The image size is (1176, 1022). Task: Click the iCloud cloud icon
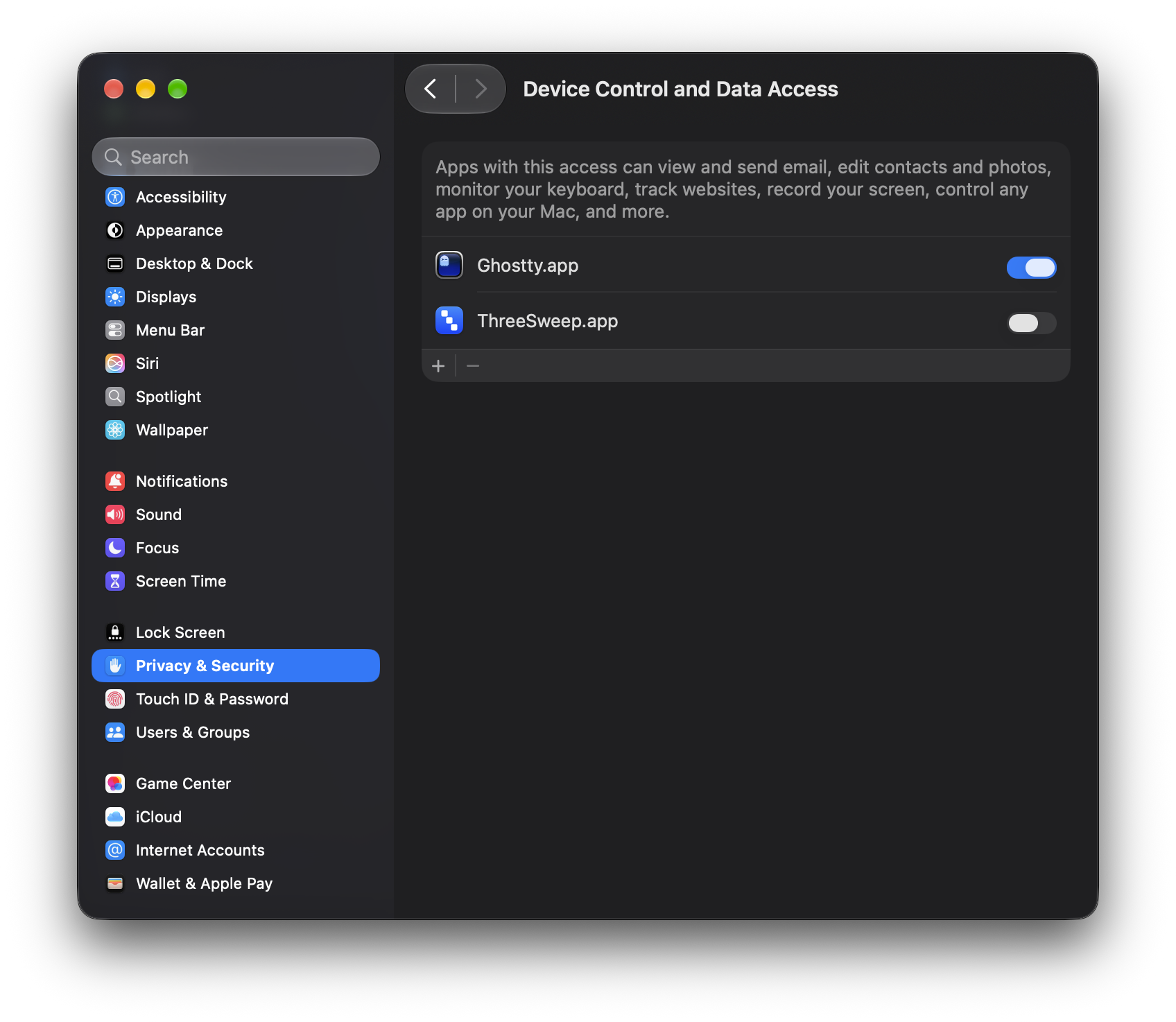click(x=115, y=817)
